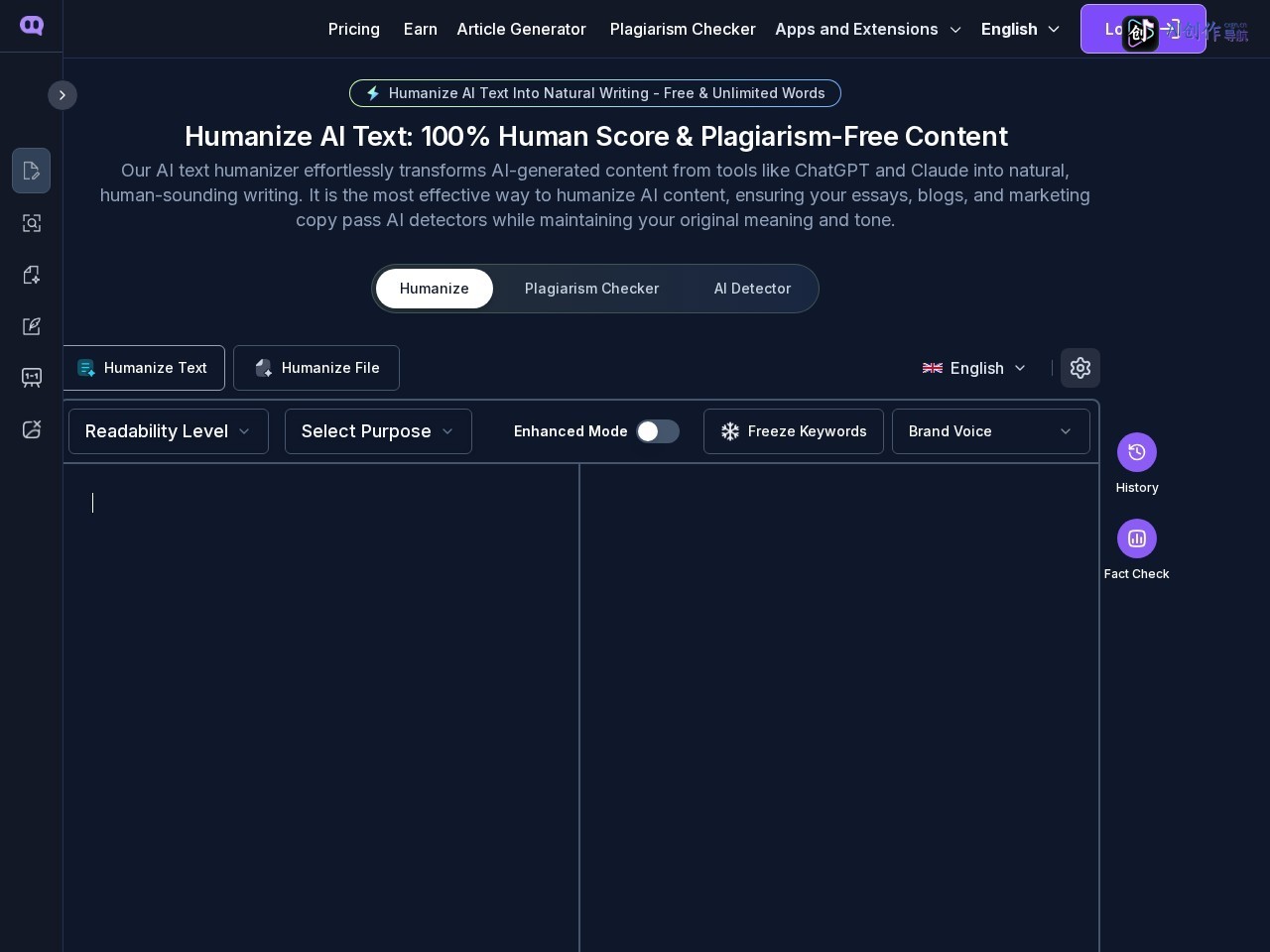Open Readability Level dropdown
The width and height of the screenshot is (1270, 952).
(169, 431)
